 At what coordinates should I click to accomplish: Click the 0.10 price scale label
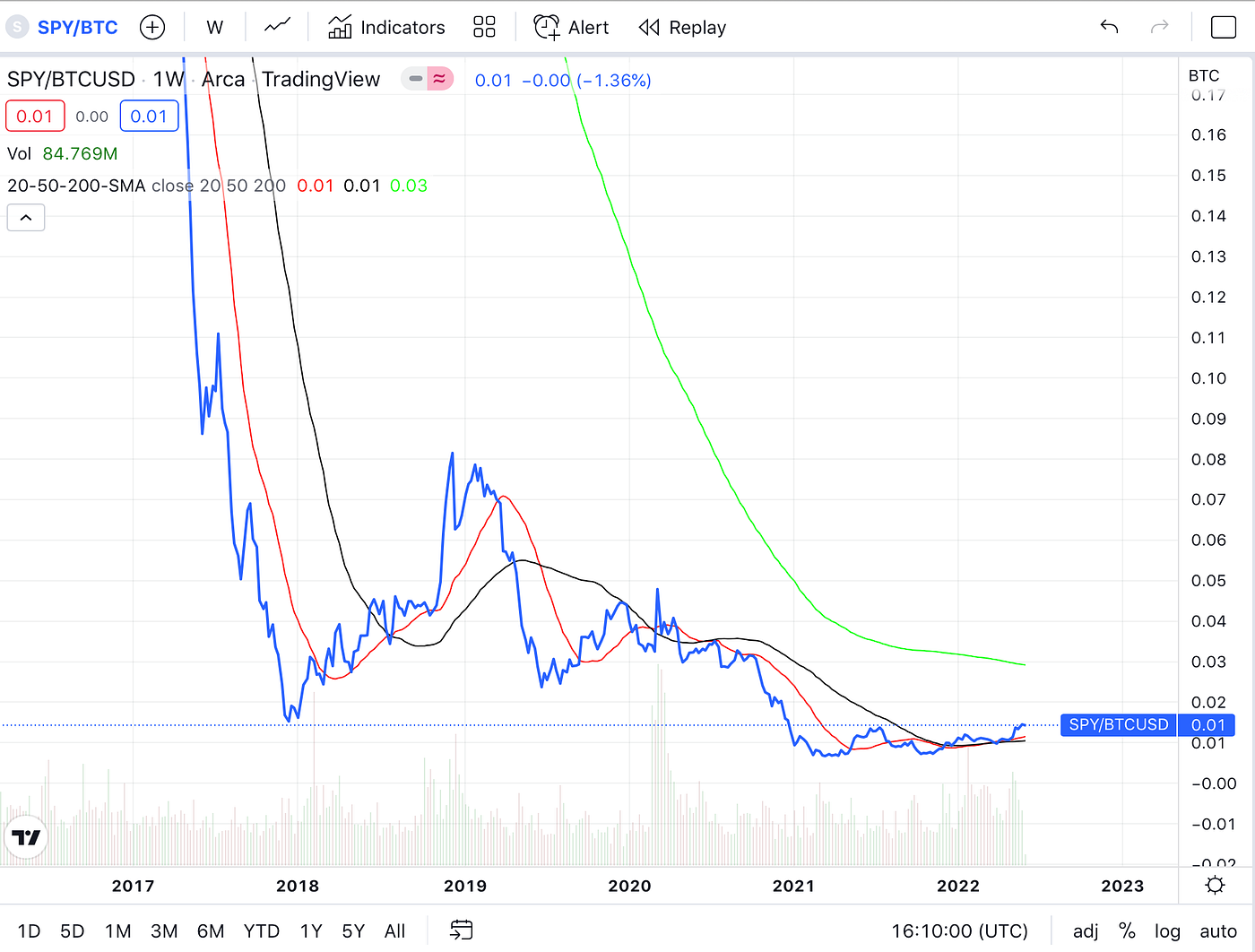(x=1208, y=378)
